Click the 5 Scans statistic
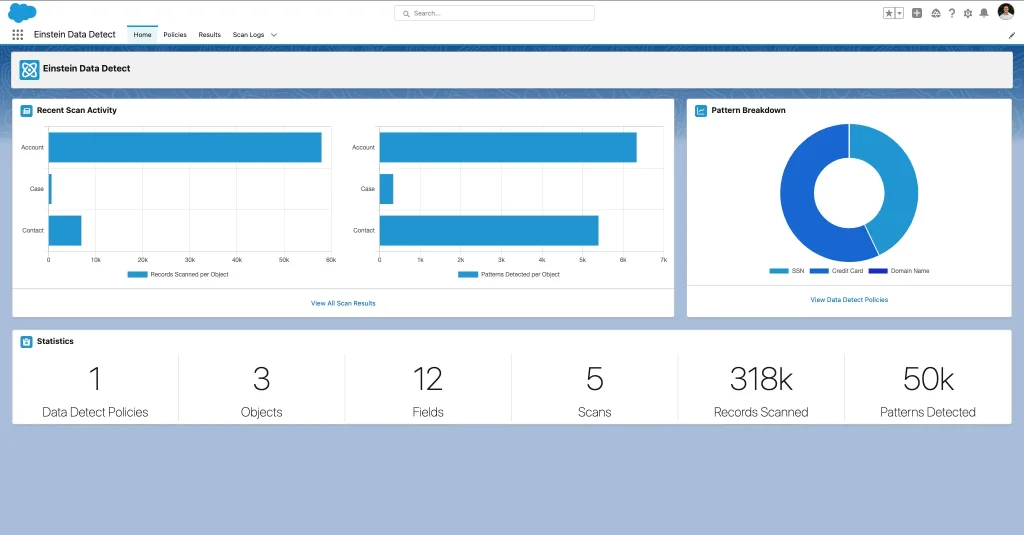1024x535 pixels. point(594,391)
